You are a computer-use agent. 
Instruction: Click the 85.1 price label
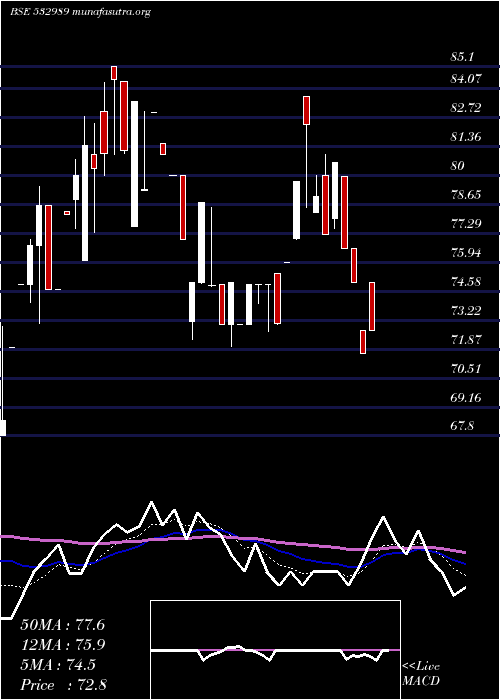tap(462, 57)
